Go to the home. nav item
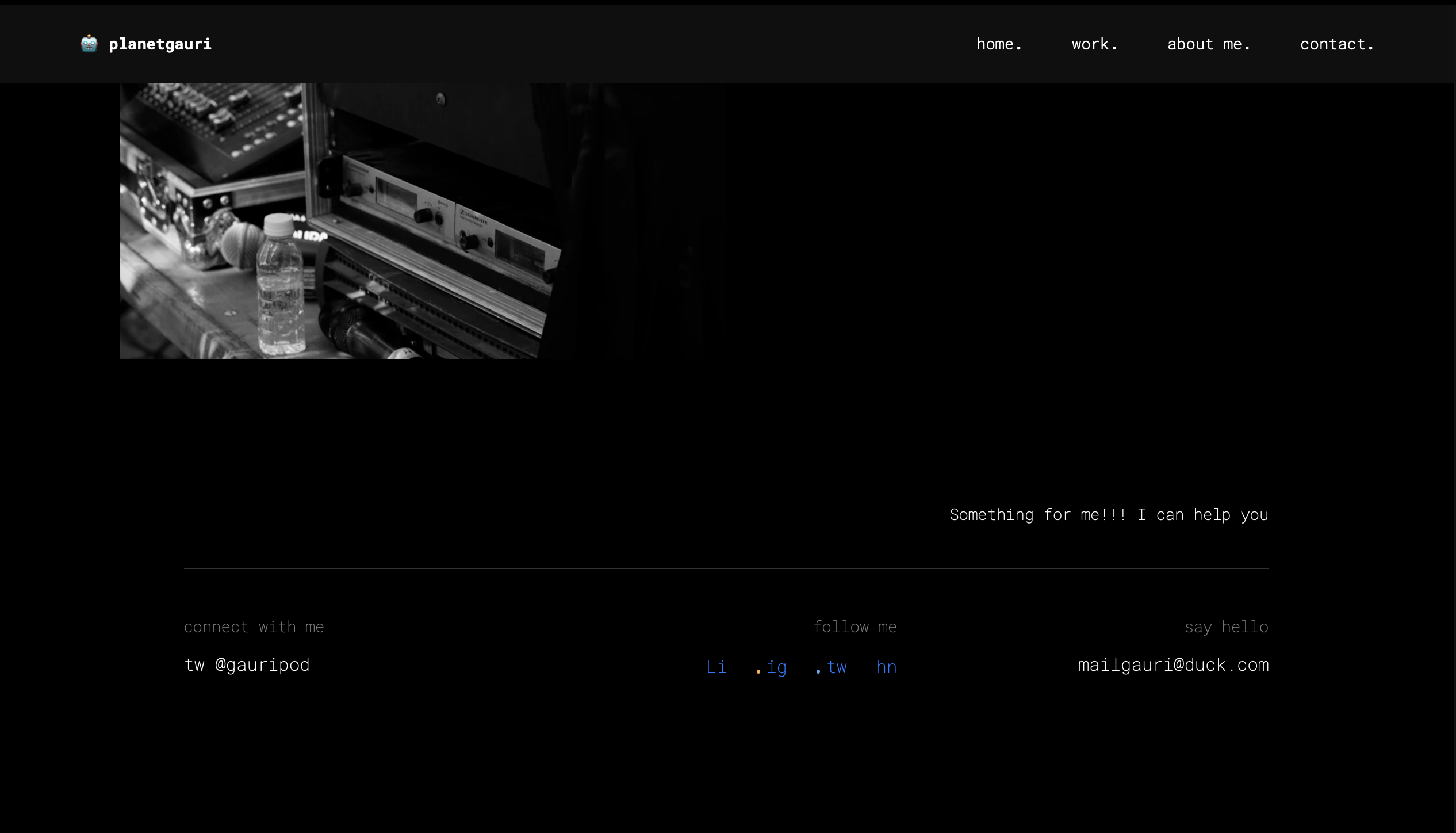 click(999, 44)
